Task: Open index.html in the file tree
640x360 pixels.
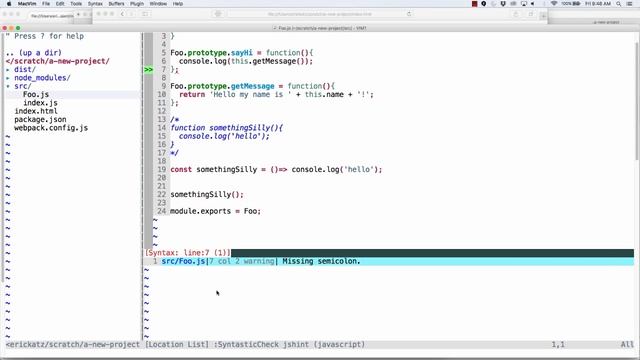Action: pos(36,111)
